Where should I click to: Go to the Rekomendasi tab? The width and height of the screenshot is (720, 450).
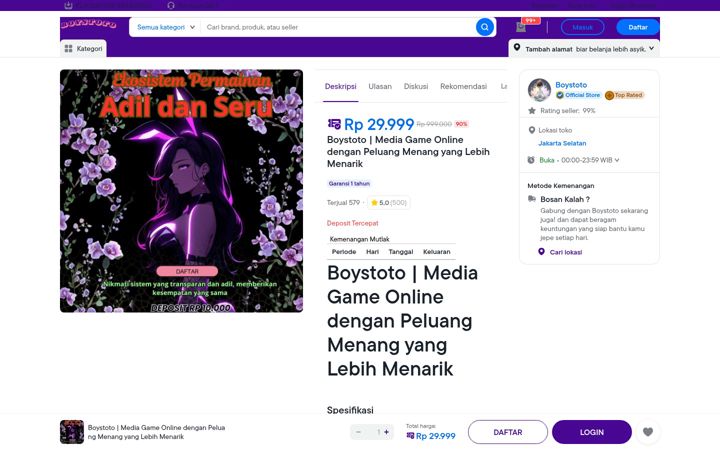point(463,86)
